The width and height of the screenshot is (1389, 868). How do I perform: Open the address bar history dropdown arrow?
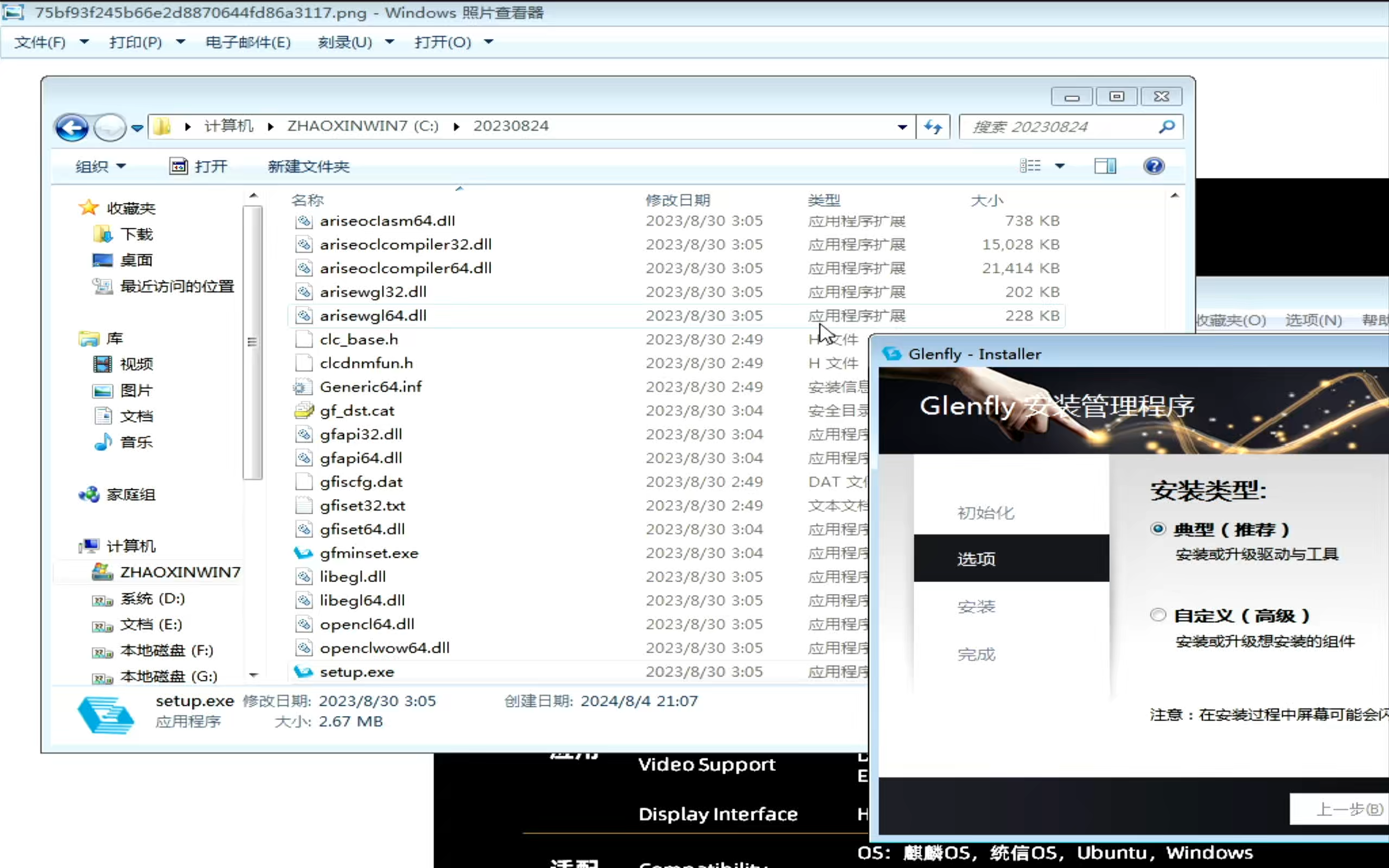tap(902, 127)
